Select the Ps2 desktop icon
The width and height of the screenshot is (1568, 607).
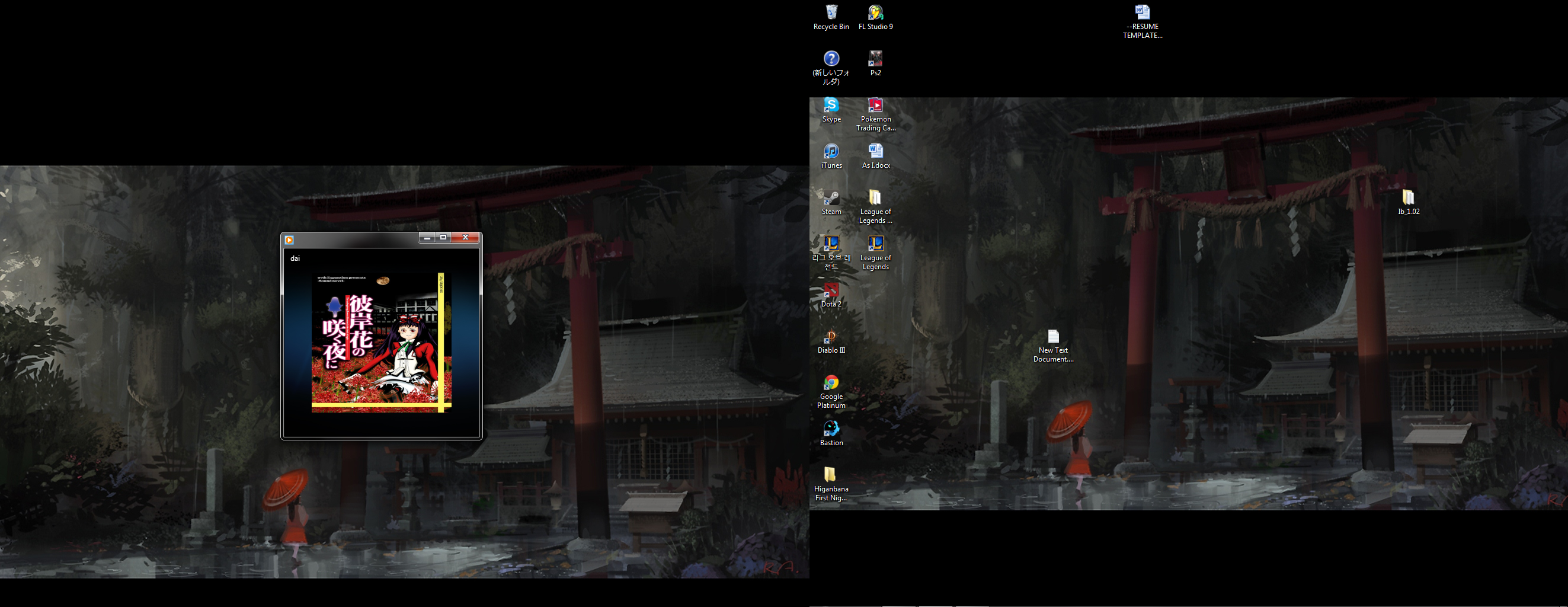[875, 63]
